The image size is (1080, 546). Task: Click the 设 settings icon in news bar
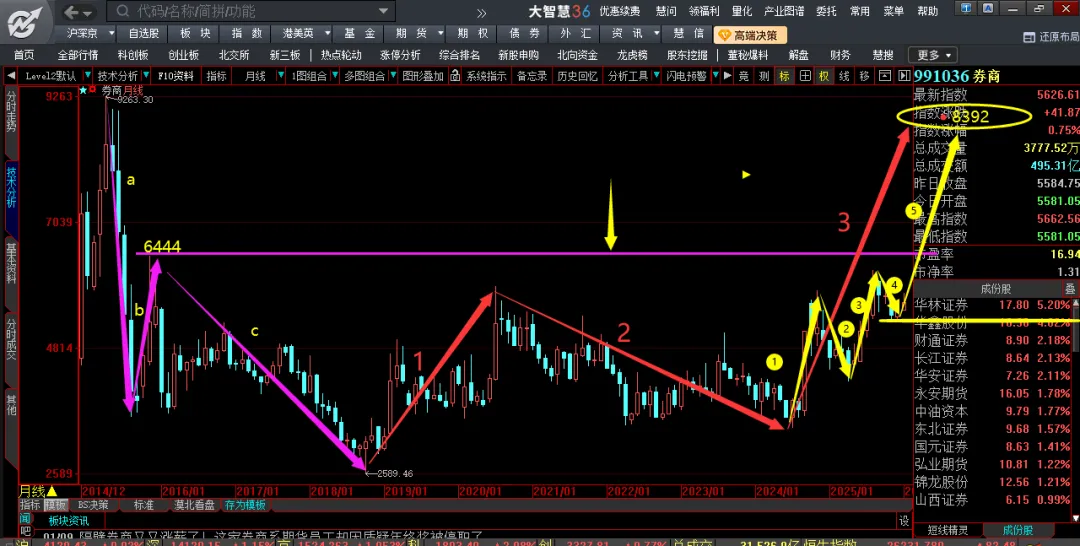(904, 521)
